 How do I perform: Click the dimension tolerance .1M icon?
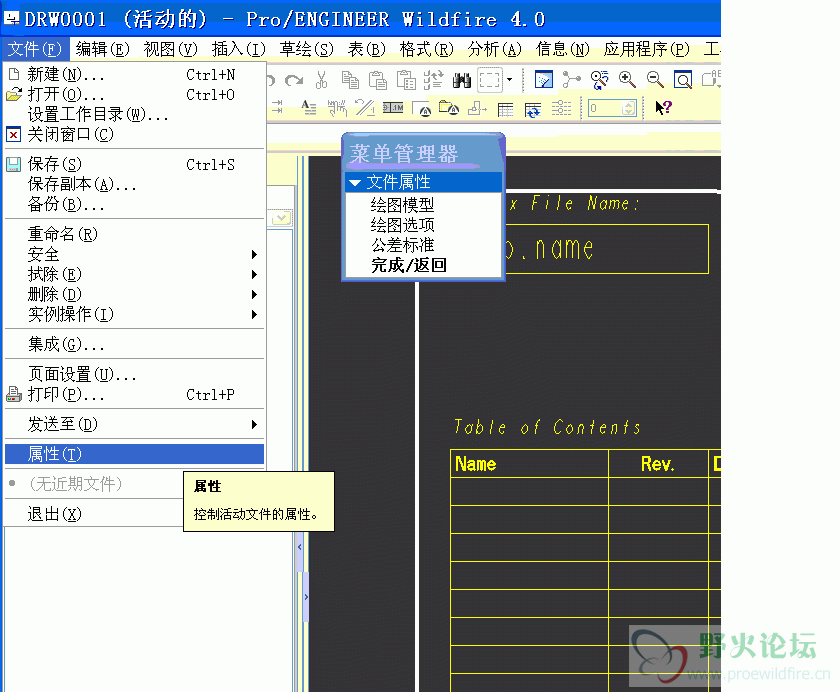point(393,108)
